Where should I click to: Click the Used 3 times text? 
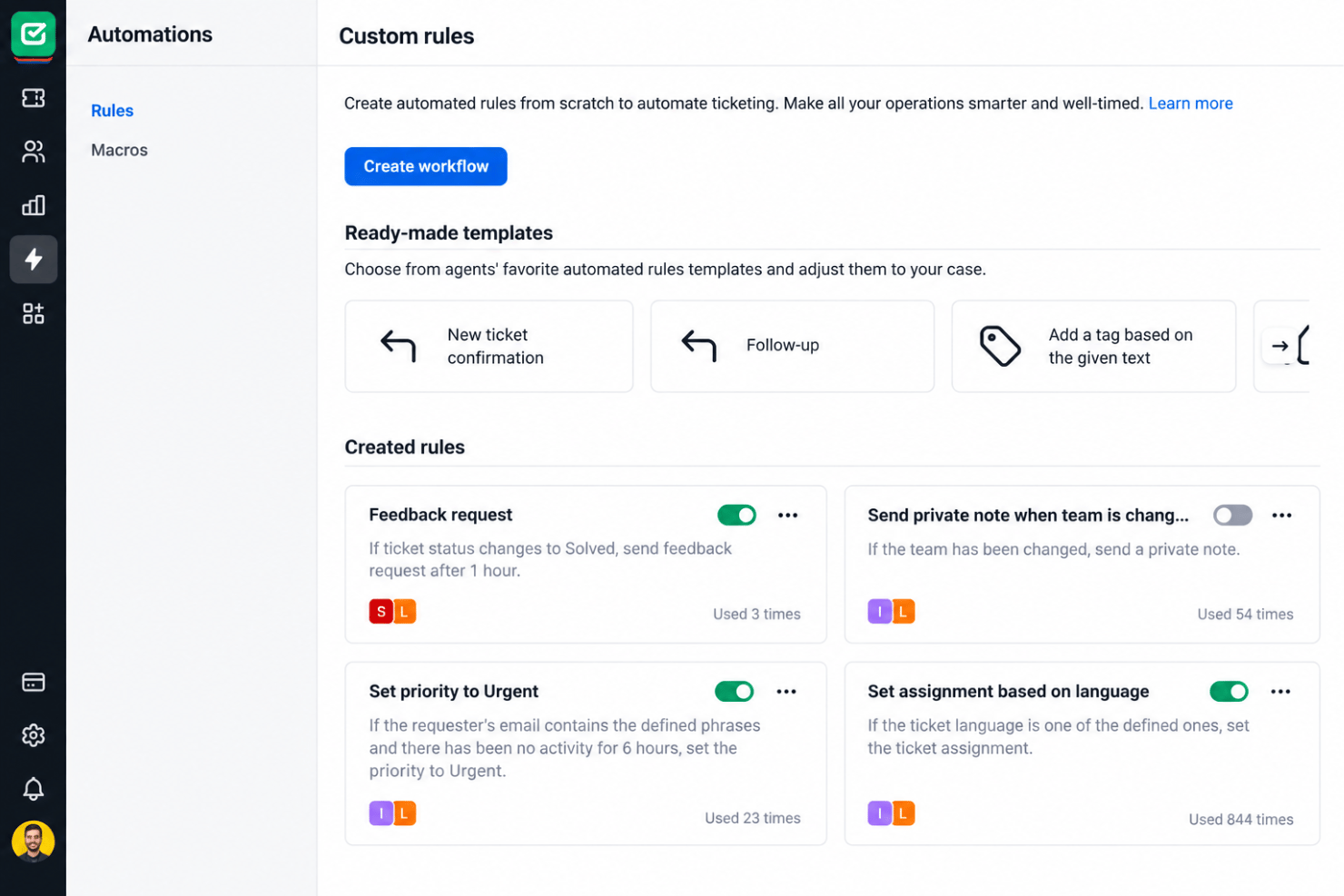[756, 615]
